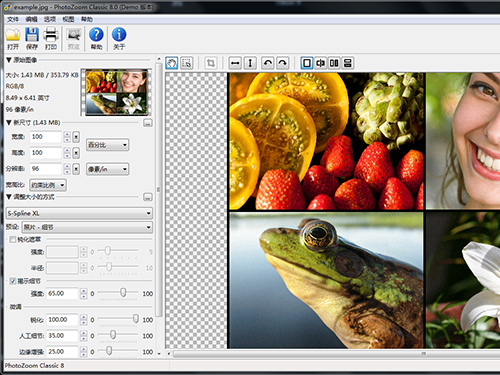Save the image with the 保存 floppy icon
500x375 pixels.
click(x=32, y=39)
